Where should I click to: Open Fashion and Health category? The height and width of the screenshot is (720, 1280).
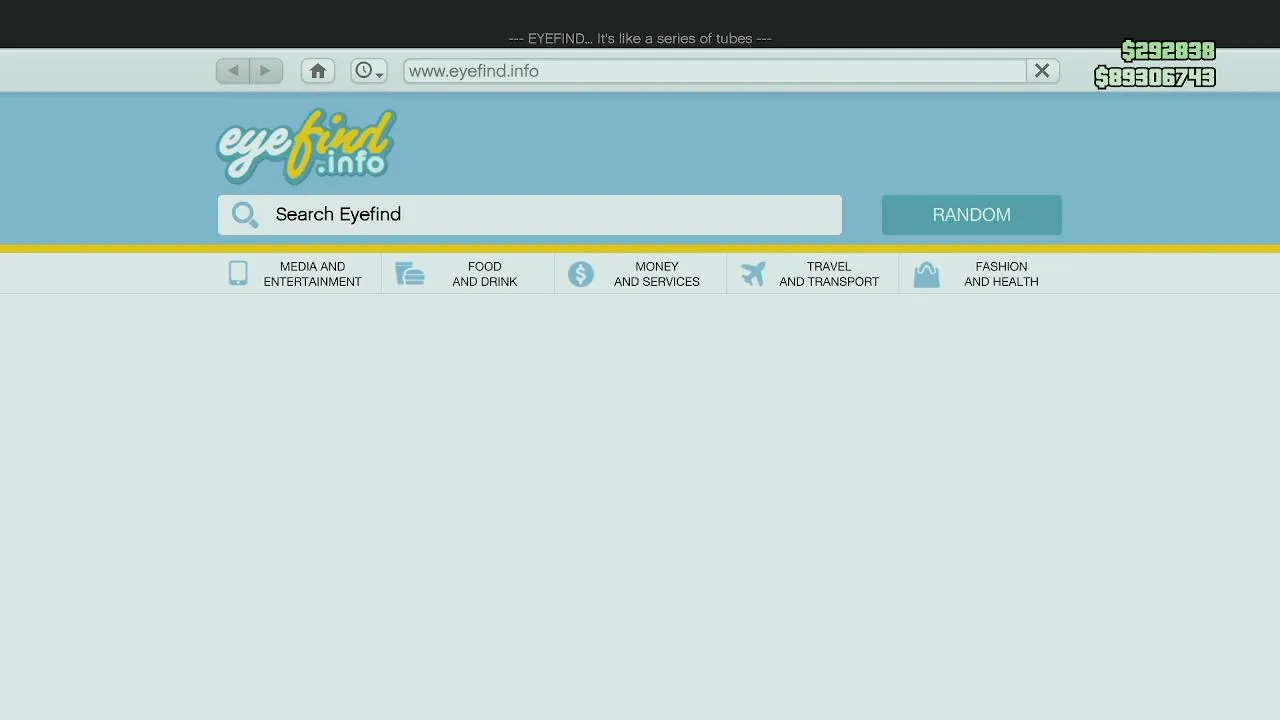(x=1001, y=274)
